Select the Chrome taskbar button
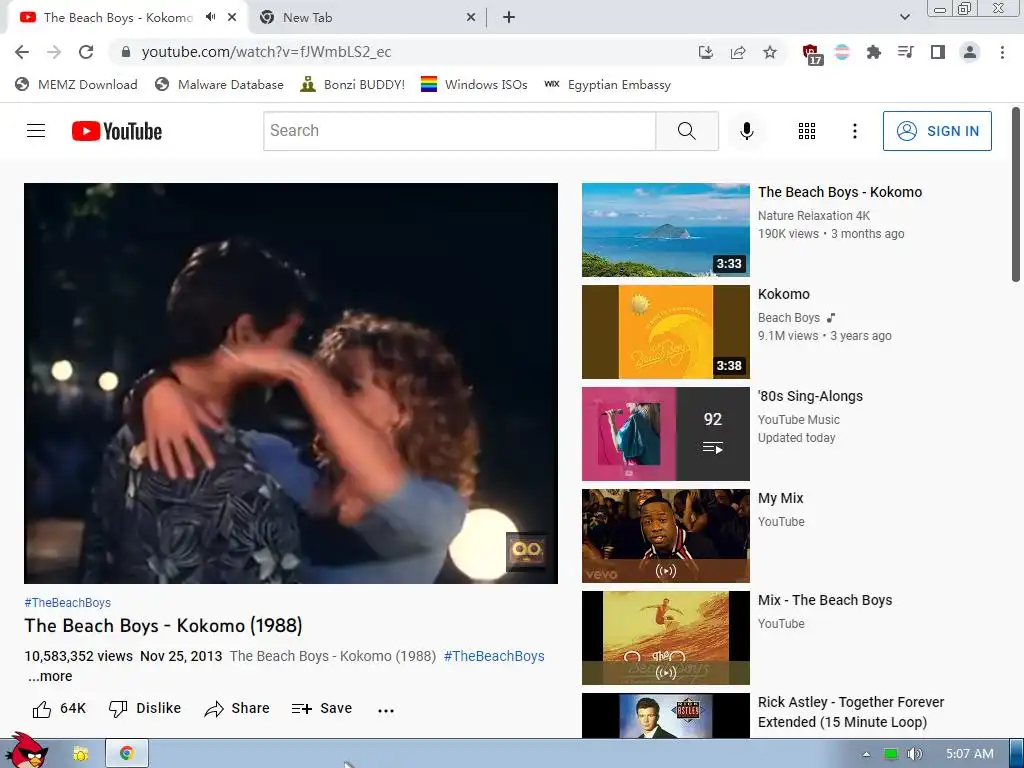The height and width of the screenshot is (768, 1024). pyautogui.click(x=127, y=754)
